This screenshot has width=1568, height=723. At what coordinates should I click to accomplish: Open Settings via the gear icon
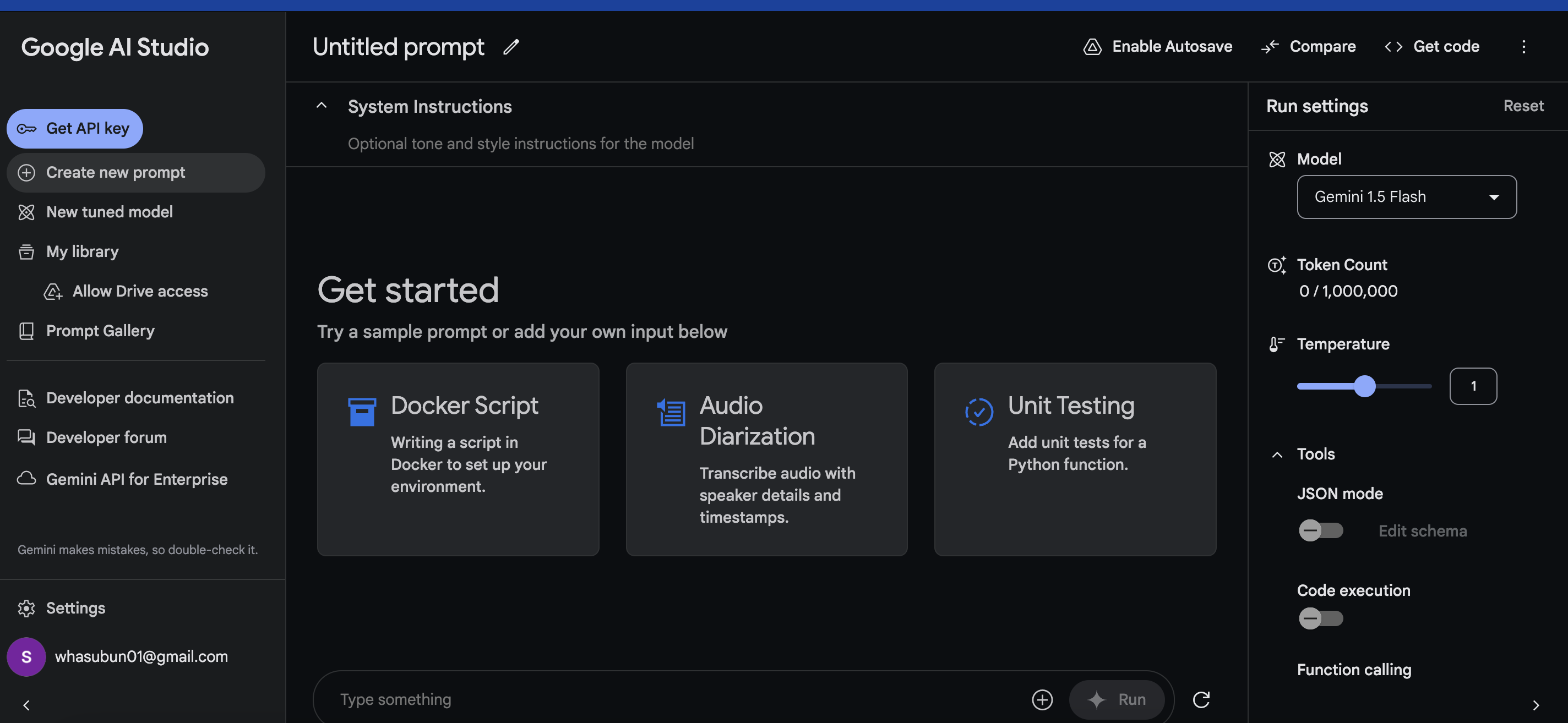(x=26, y=608)
